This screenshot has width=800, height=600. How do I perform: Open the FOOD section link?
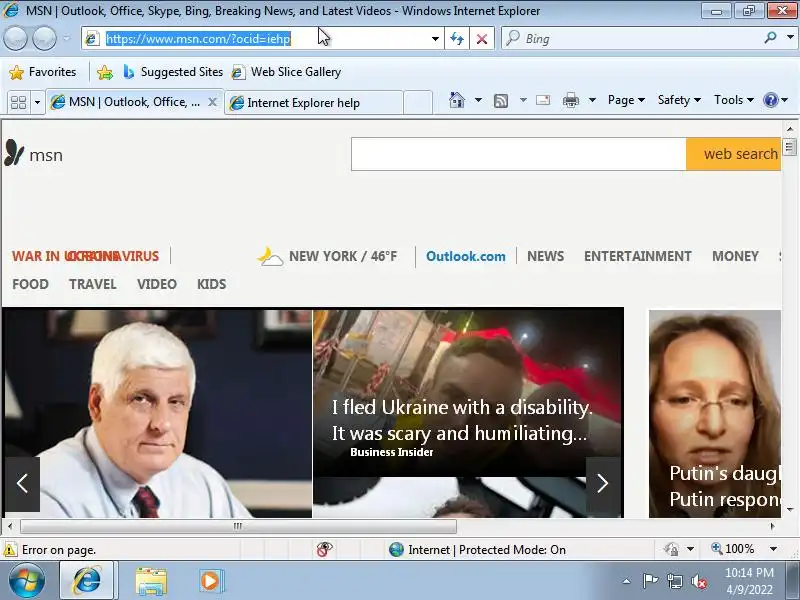31,284
